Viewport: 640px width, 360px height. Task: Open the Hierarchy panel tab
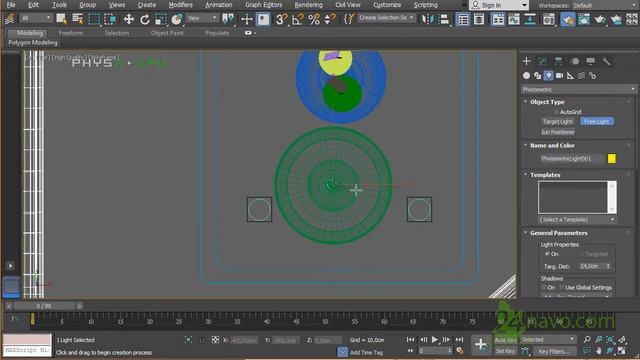click(x=558, y=61)
